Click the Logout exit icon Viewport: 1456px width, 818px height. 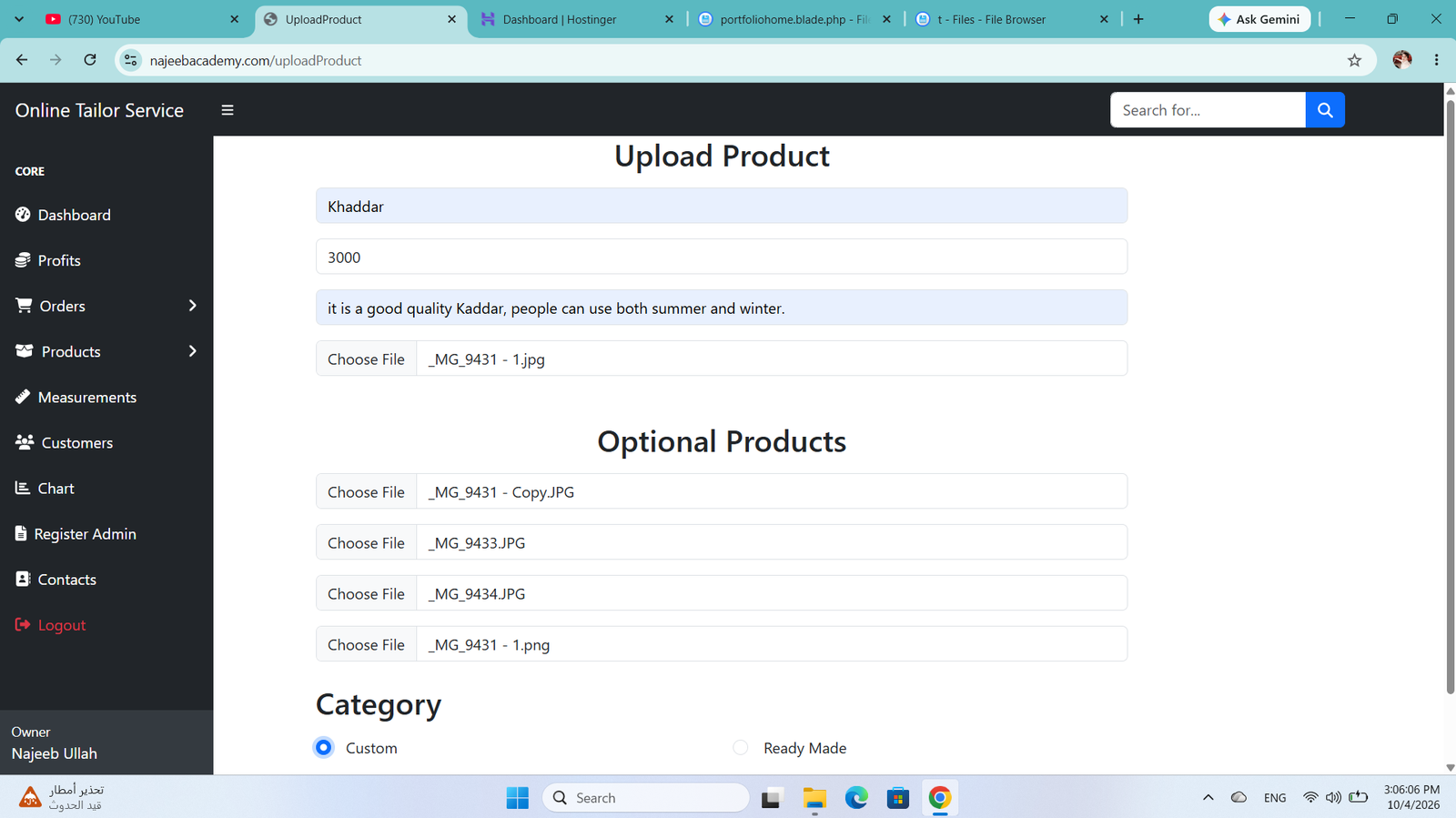click(23, 624)
